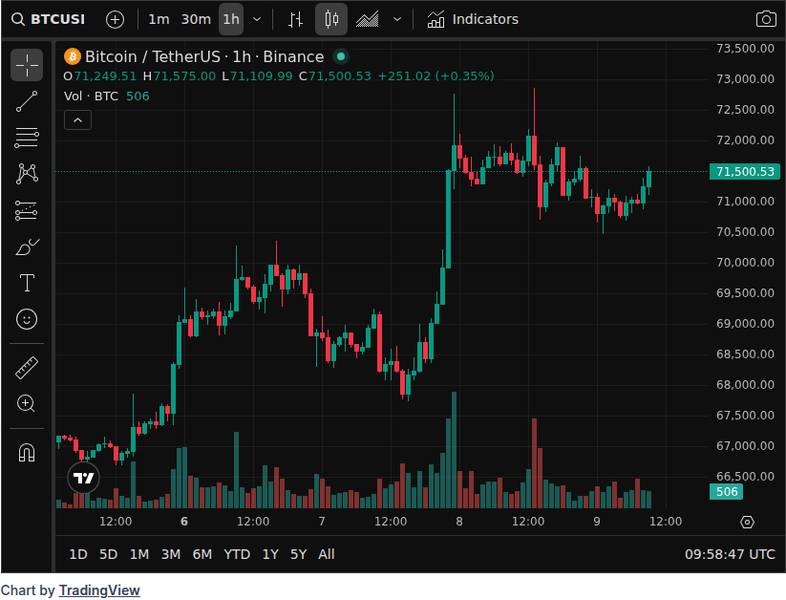Click the 73,000.00 price axis label
The image size is (786, 600).
745,79
